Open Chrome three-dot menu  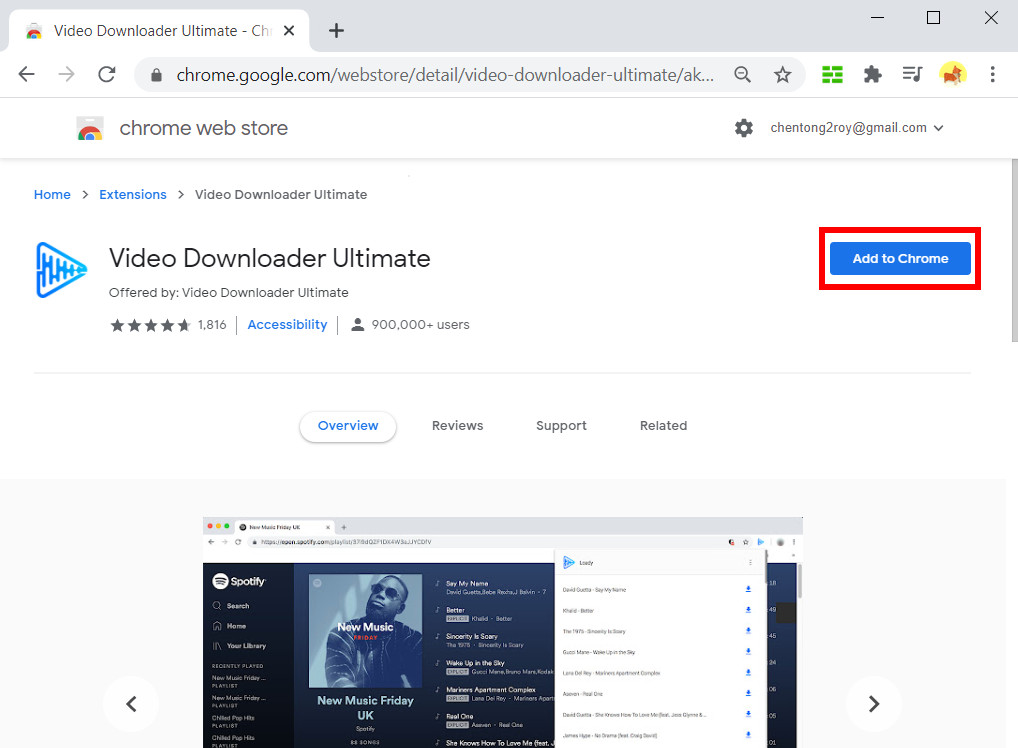(x=993, y=75)
